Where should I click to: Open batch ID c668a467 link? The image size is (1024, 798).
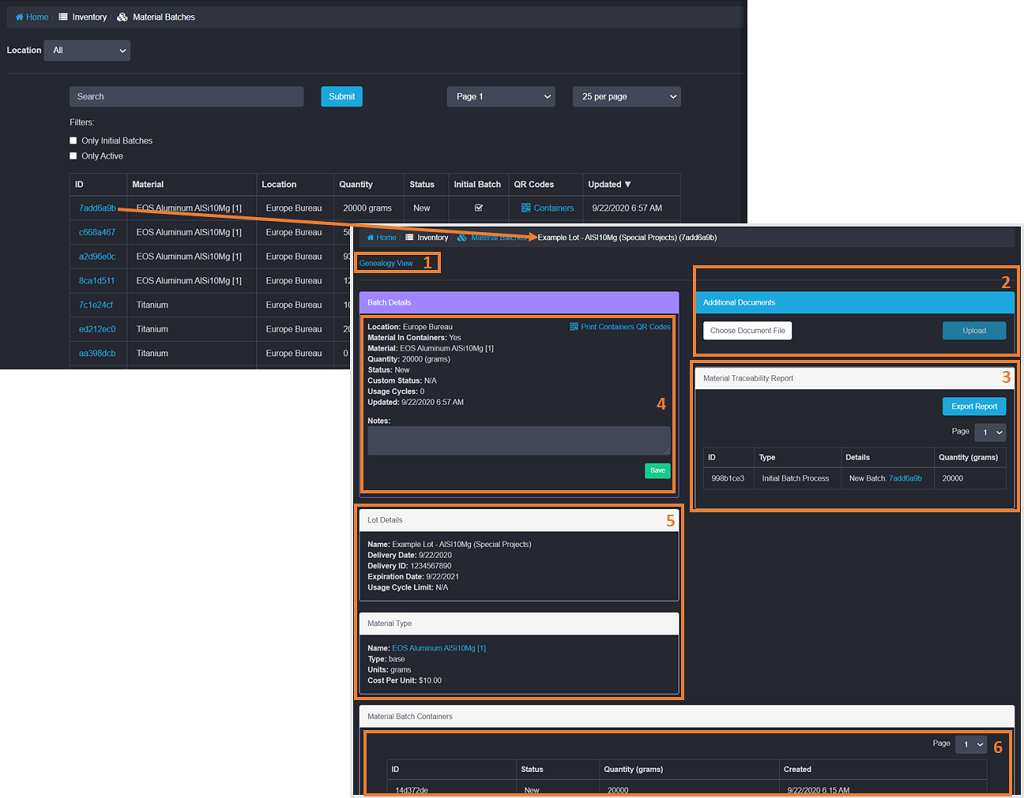click(x=97, y=232)
